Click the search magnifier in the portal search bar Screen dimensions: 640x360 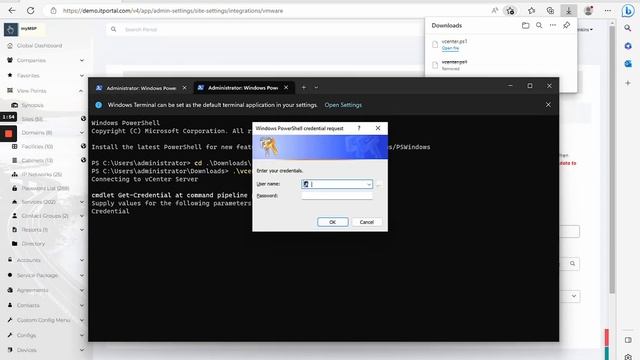113,29
